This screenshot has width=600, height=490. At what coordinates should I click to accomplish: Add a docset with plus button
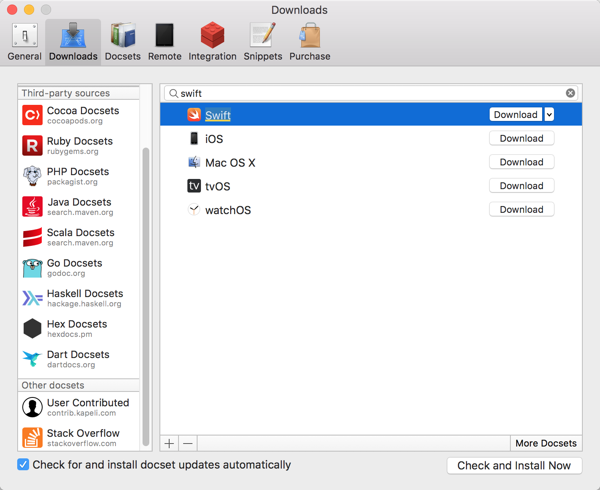(x=169, y=443)
